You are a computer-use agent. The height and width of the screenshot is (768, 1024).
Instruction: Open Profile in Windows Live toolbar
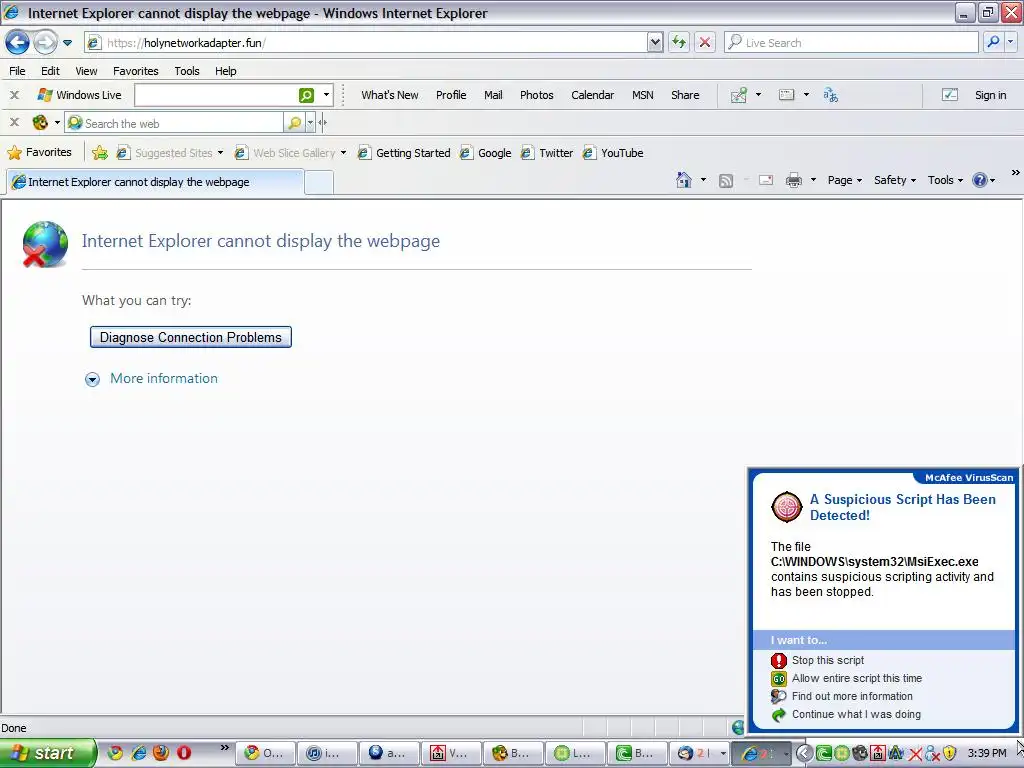[451, 95]
